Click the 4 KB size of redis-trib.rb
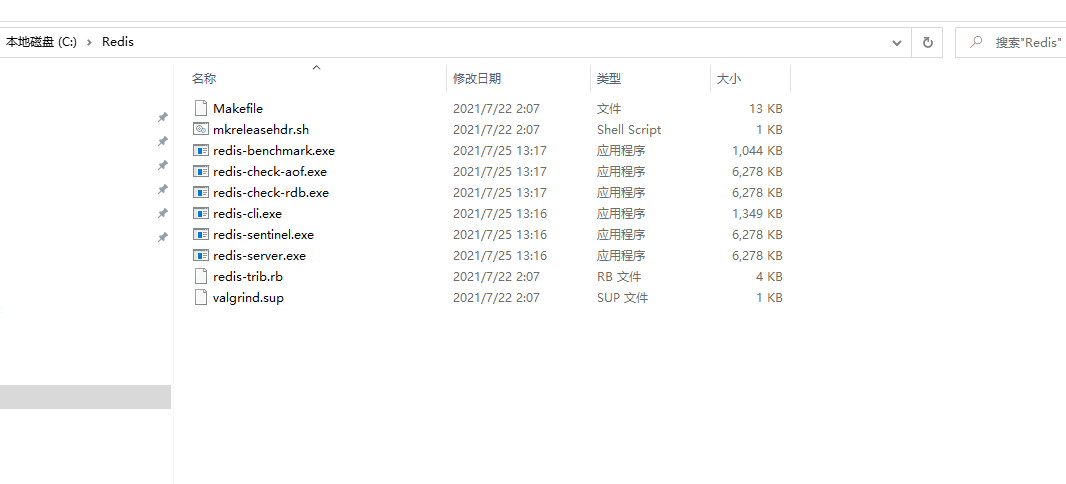The width and height of the screenshot is (1066, 484). pyautogui.click(x=769, y=277)
